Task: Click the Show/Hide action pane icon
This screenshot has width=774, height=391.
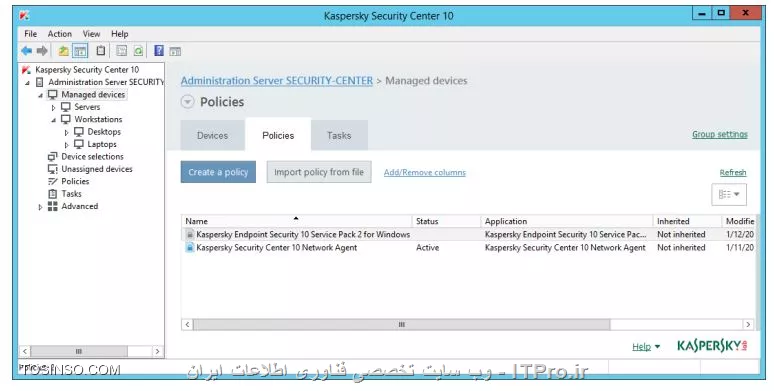Action: (175, 51)
